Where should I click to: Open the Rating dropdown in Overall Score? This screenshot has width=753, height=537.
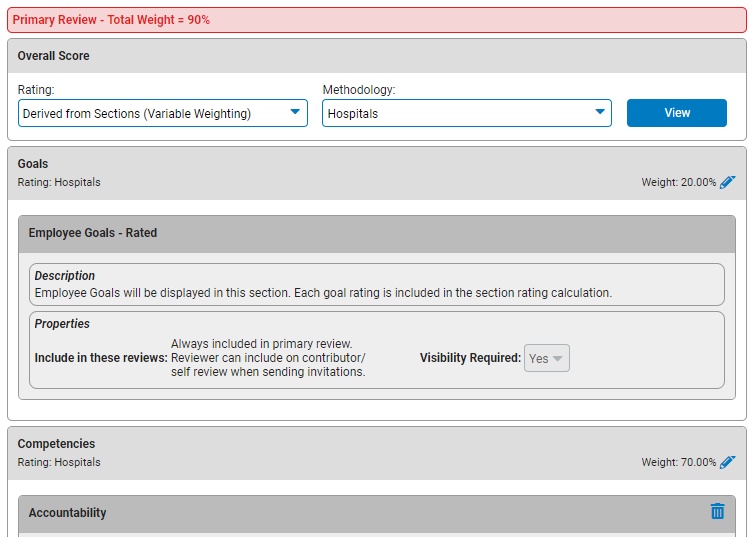point(162,113)
